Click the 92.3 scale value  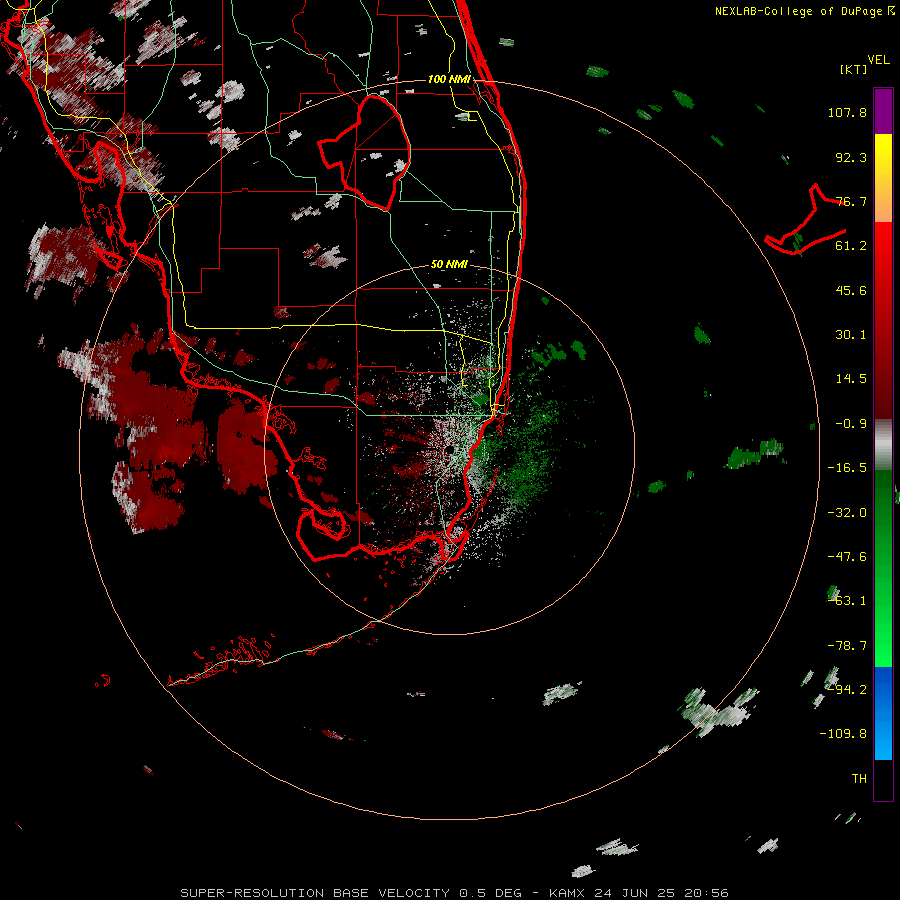click(x=851, y=157)
